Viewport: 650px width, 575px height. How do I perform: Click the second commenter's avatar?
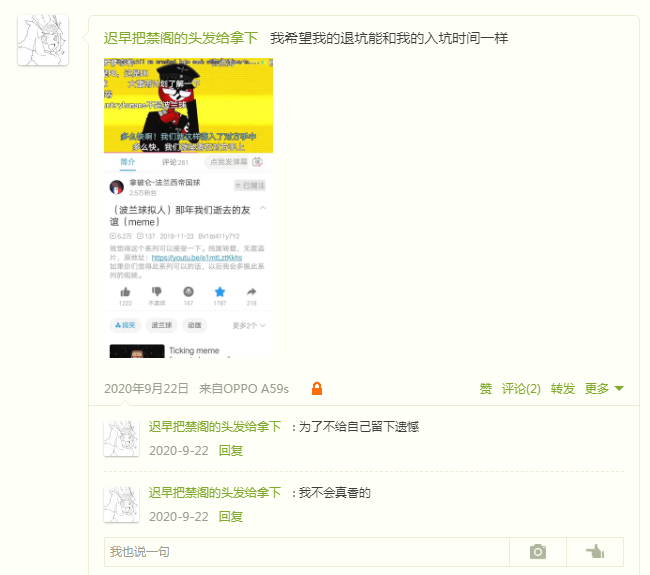pos(121,505)
